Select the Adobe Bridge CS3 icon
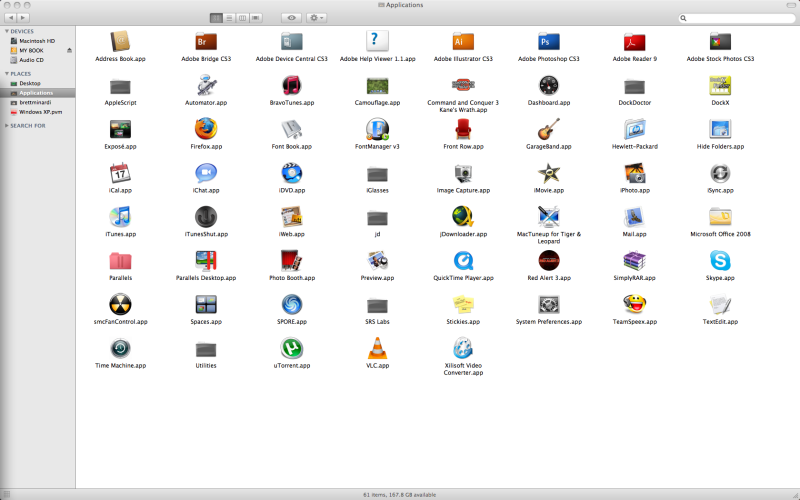The height and width of the screenshot is (500, 800). pyautogui.click(x=206, y=41)
